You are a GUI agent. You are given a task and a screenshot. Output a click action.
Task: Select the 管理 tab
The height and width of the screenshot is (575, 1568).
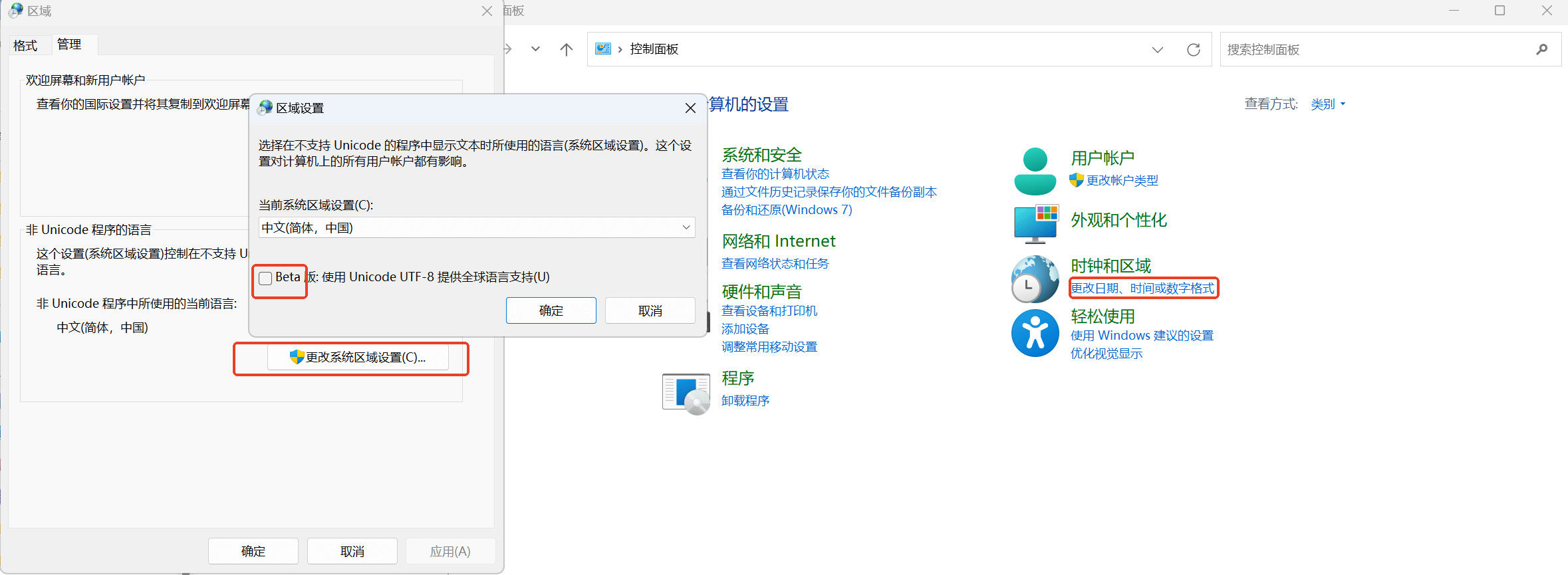pos(69,45)
